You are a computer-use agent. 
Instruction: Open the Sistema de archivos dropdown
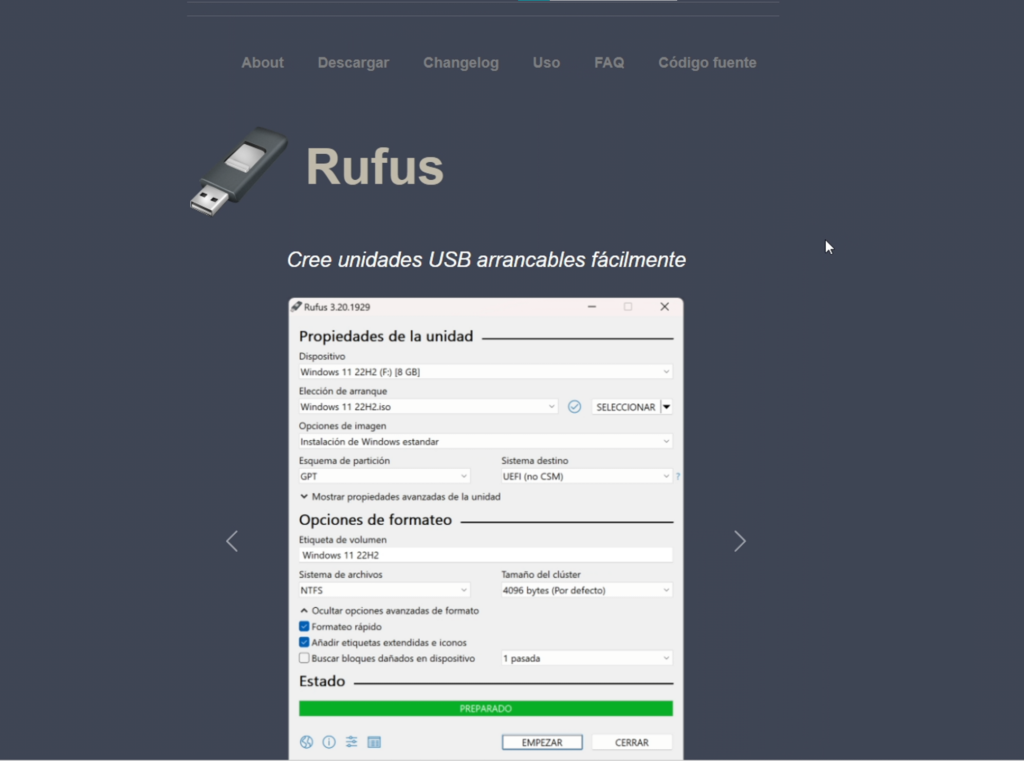pos(384,590)
